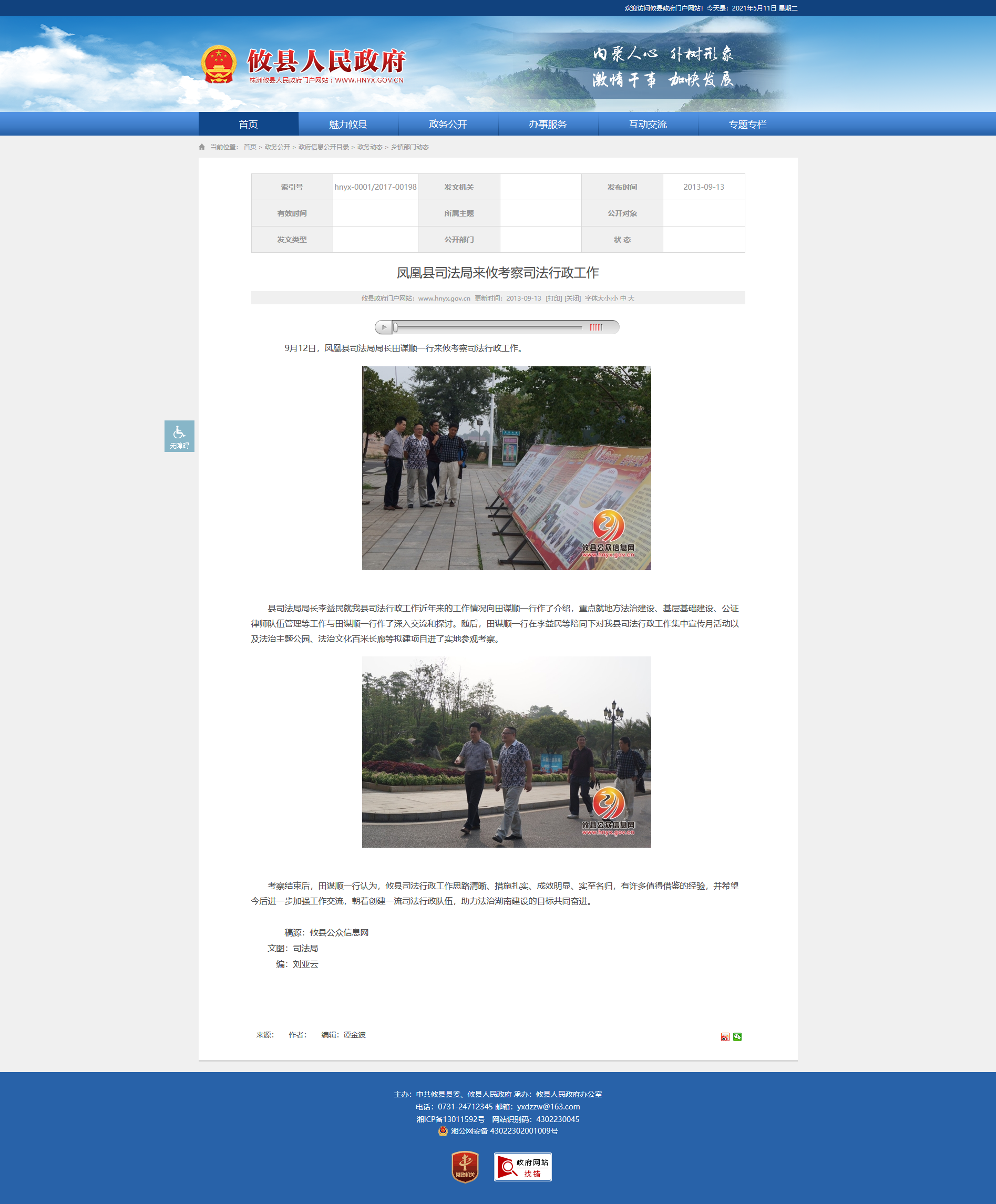This screenshot has height=1204, width=996.
Task: Set font size to 大
Action: (631, 298)
